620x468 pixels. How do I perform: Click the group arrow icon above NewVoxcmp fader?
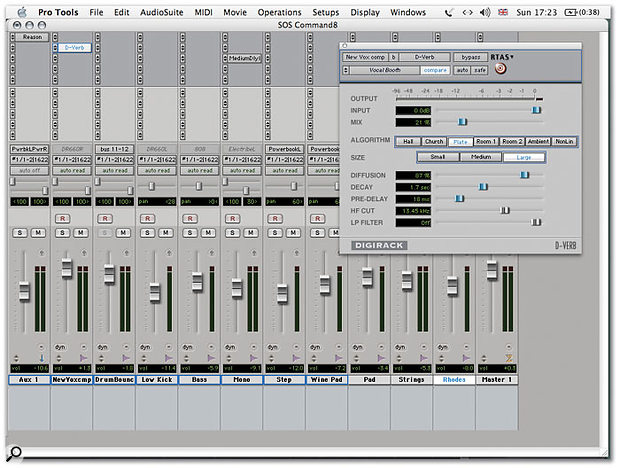[x=84, y=252]
